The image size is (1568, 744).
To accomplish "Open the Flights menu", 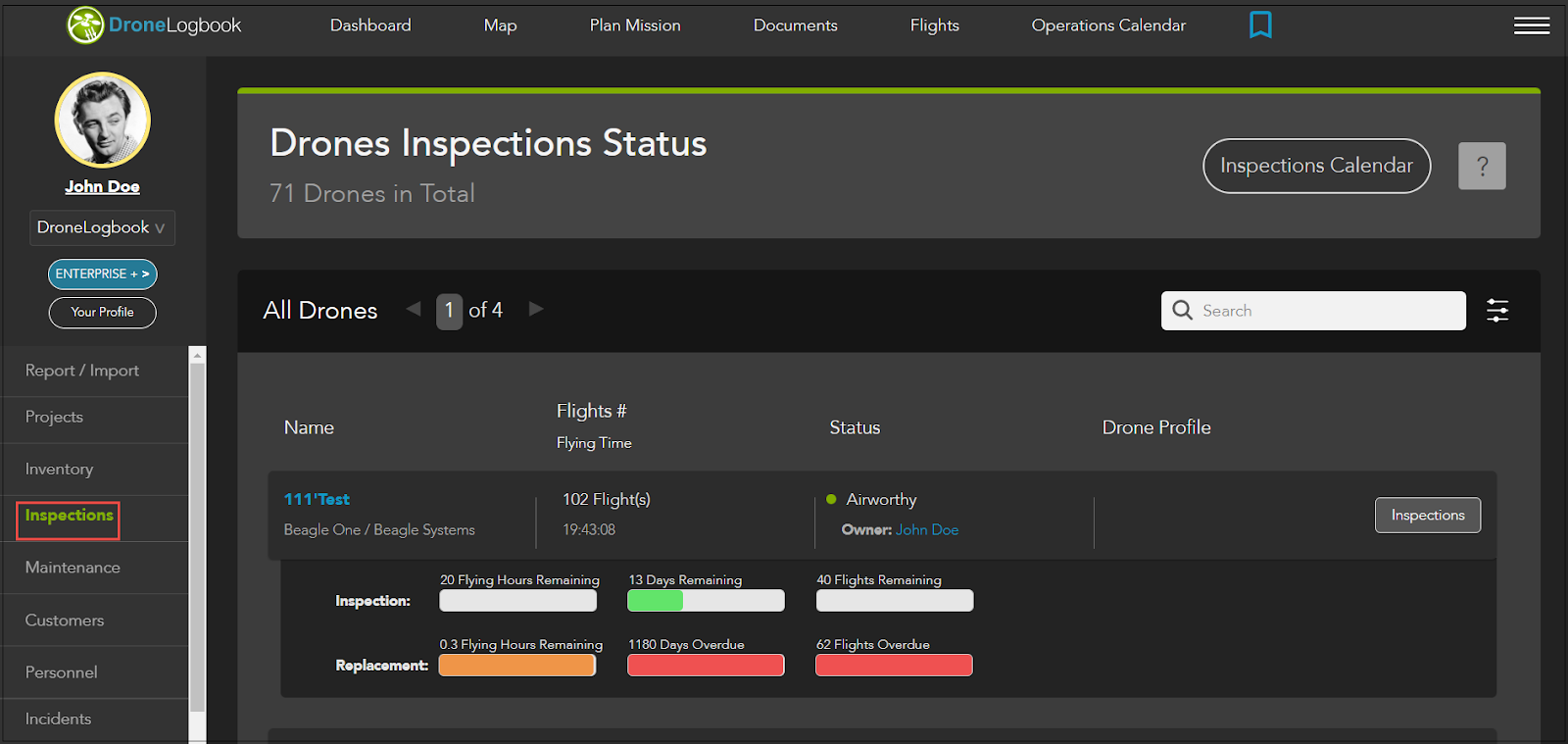I will pos(935,25).
